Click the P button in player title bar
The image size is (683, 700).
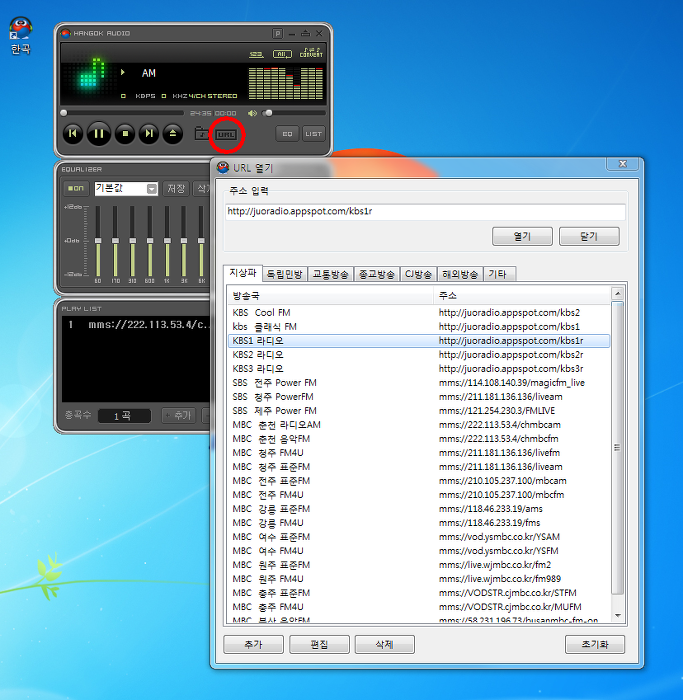[x=277, y=33]
